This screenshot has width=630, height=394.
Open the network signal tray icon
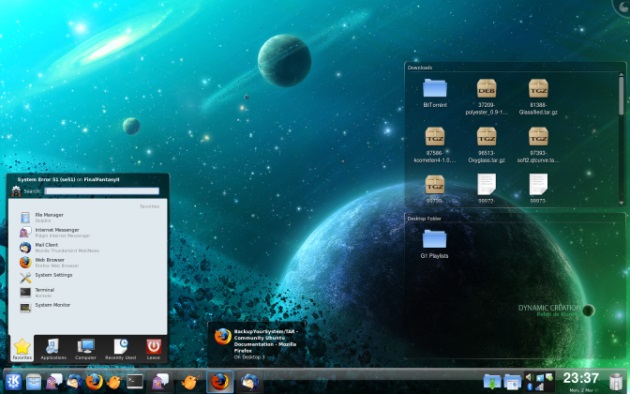pyautogui.click(x=540, y=386)
